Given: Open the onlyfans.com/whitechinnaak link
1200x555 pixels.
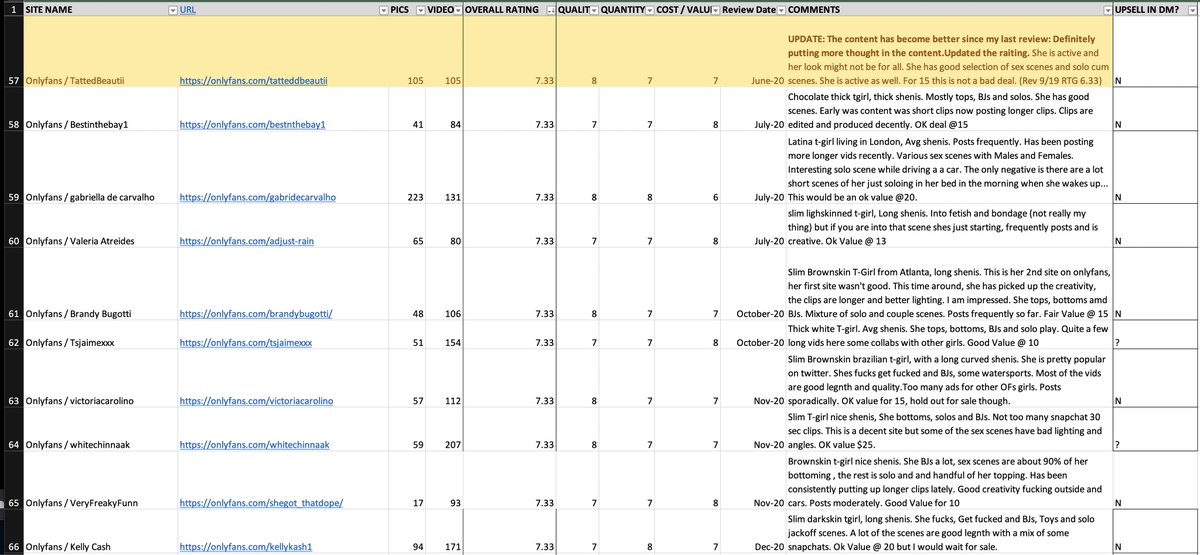Looking at the screenshot, I should click(x=254, y=443).
